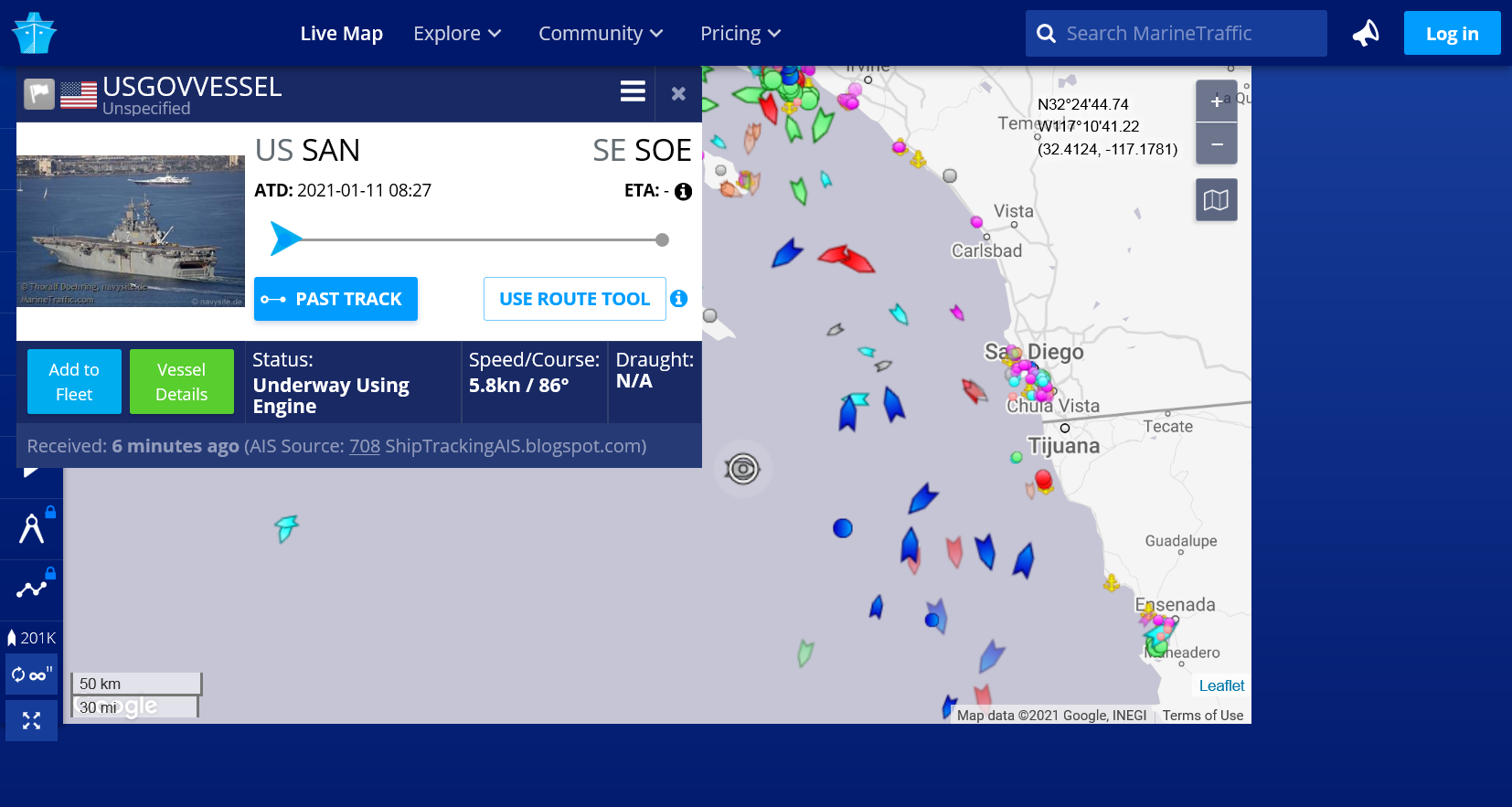The width and height of the screenshot is (1512, 807).
Task: Click the voyage progress end marker
Action: pyautogui.click(x=663, y=240)
